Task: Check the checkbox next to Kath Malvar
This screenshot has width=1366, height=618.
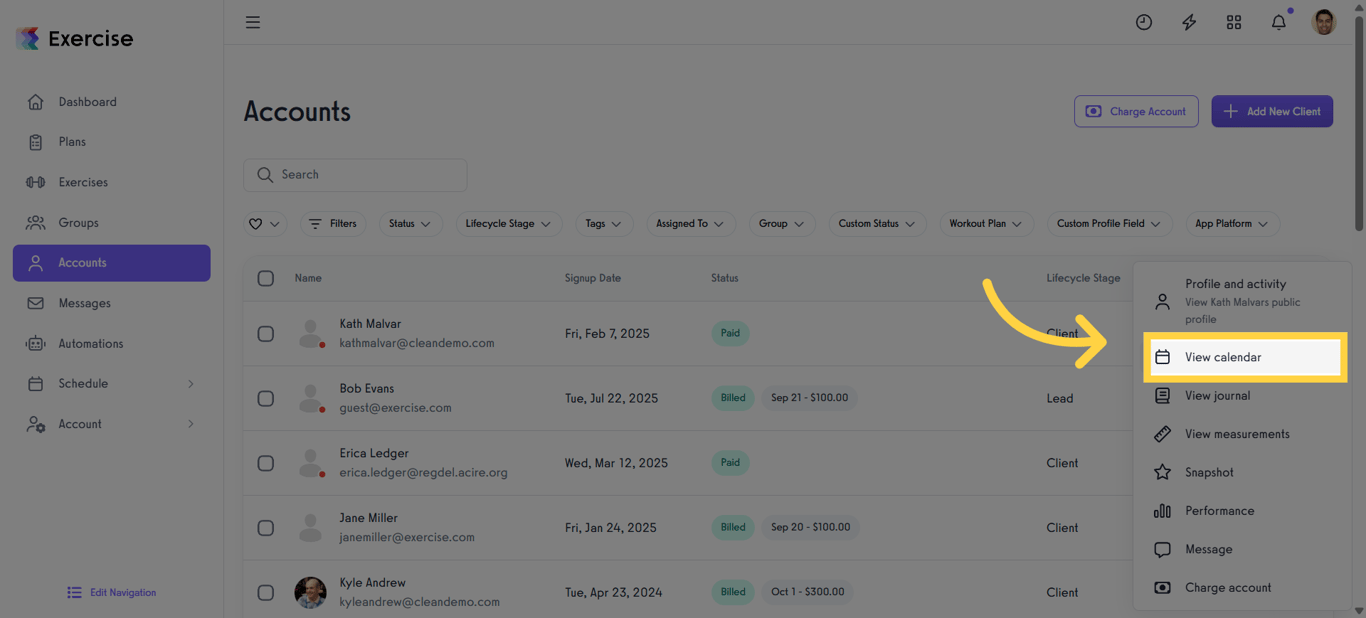Action: click(x=265, y=333)
